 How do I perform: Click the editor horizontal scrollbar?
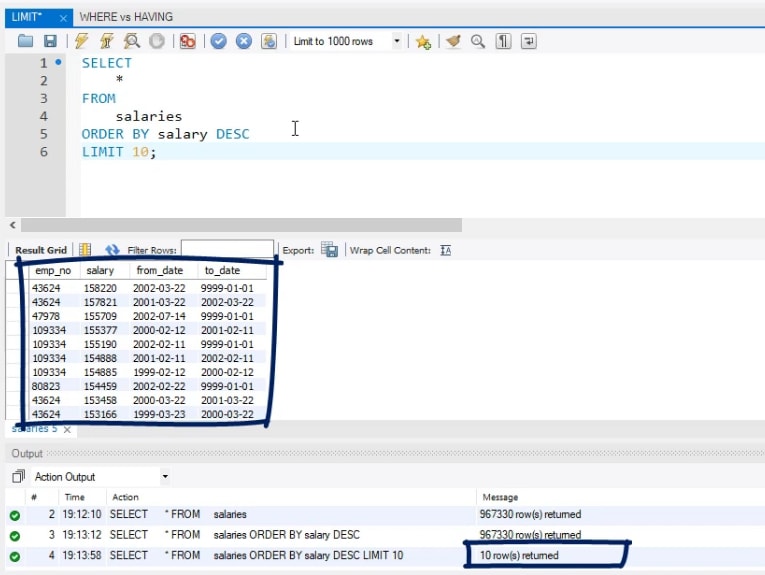240,225
